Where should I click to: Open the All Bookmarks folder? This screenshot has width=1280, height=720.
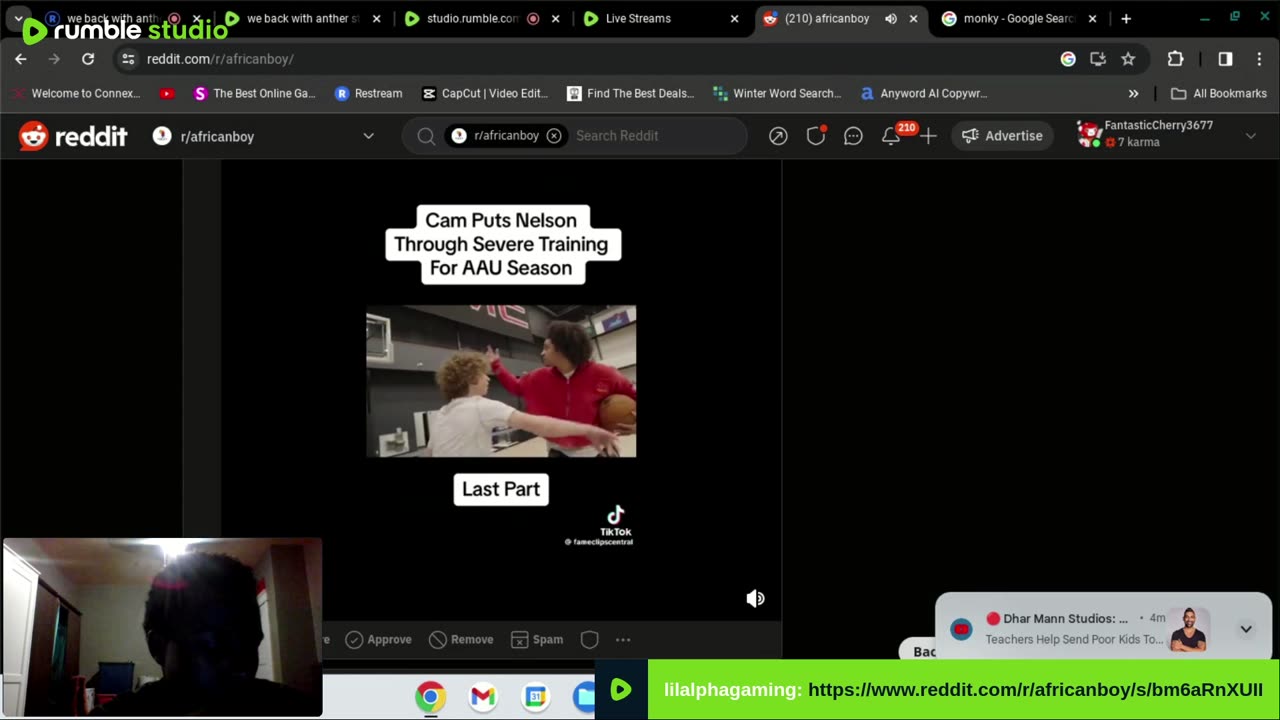[1219, 93]
